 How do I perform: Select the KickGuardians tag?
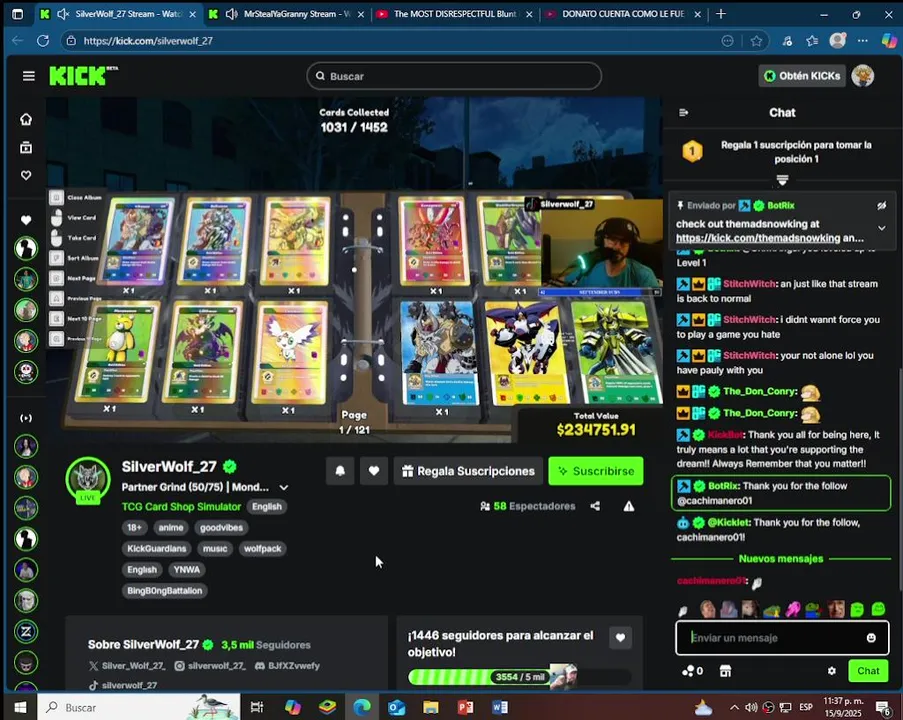click(157, 548)
